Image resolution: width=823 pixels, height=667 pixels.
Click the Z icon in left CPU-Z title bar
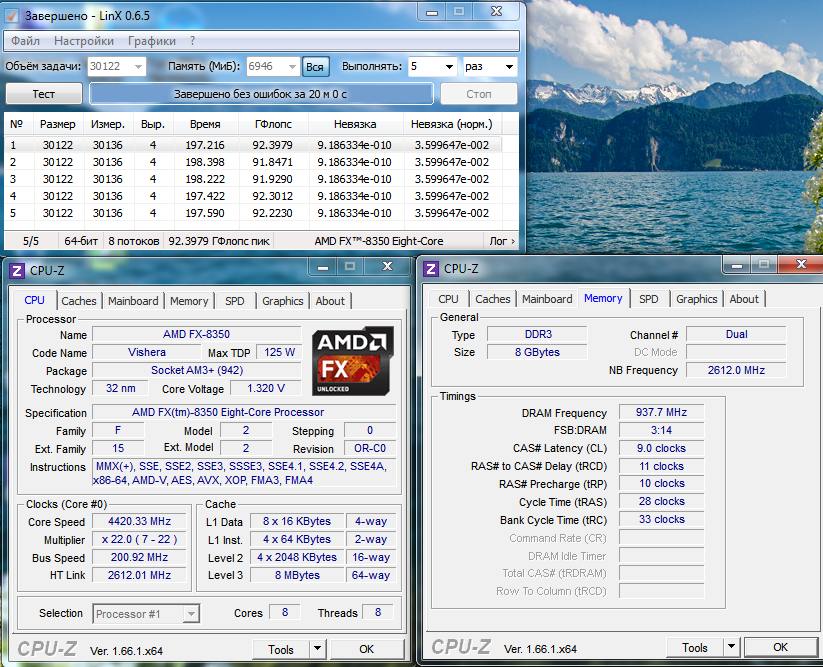[17, 271]
